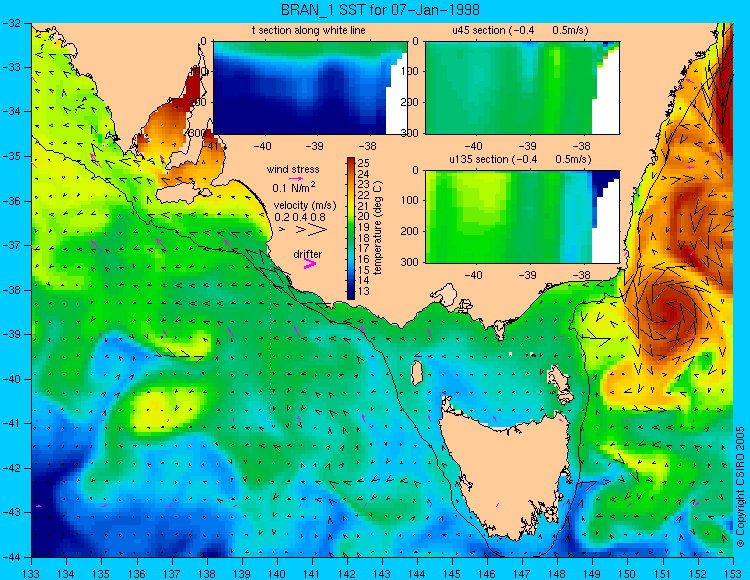This screenshot has width=750, height=580.
Task: Click the 't section along white line' label
Action: (x=309, y=30)
